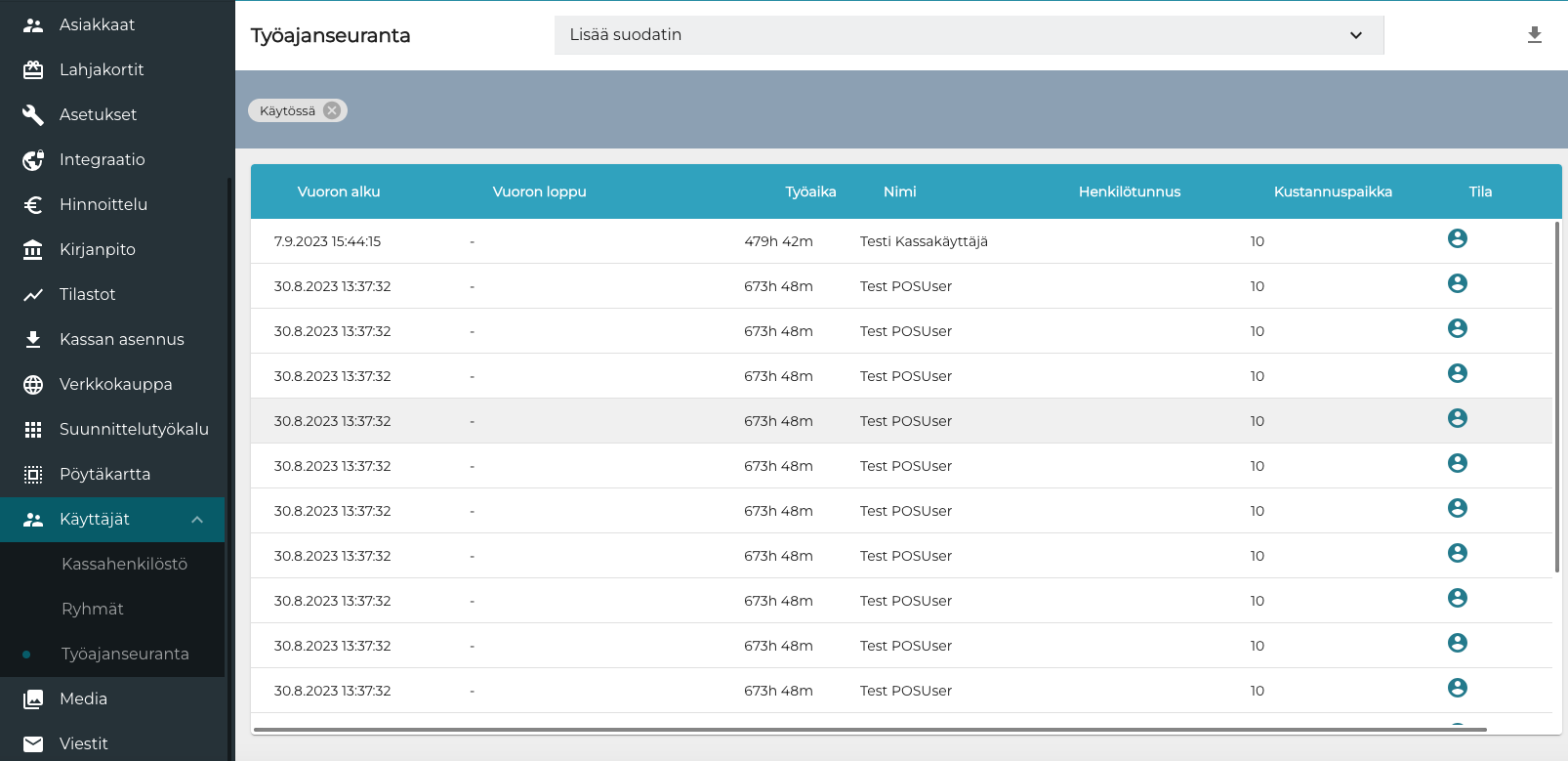Click the Asetukset wrench icon

coord(33,115)
